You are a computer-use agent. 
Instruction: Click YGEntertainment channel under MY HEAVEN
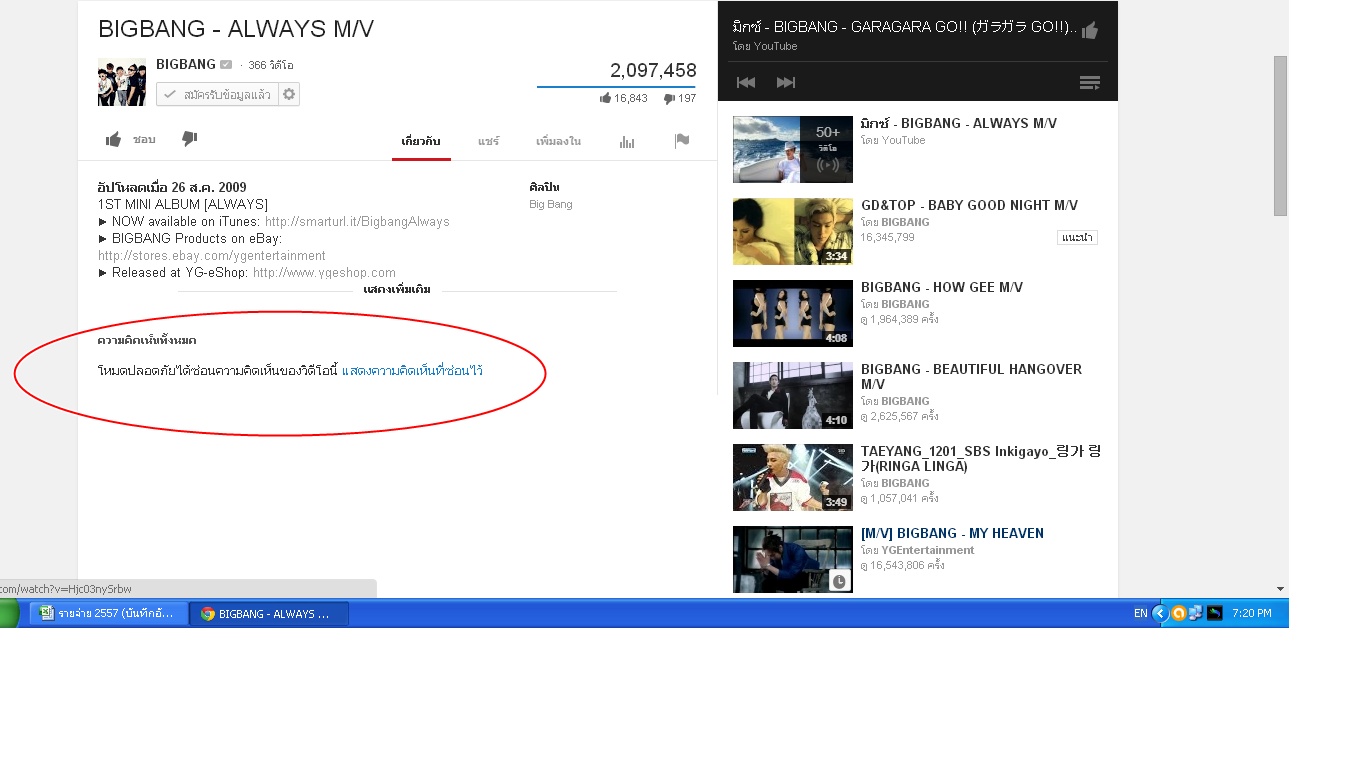pyautogui.click(x=928, y=550)
